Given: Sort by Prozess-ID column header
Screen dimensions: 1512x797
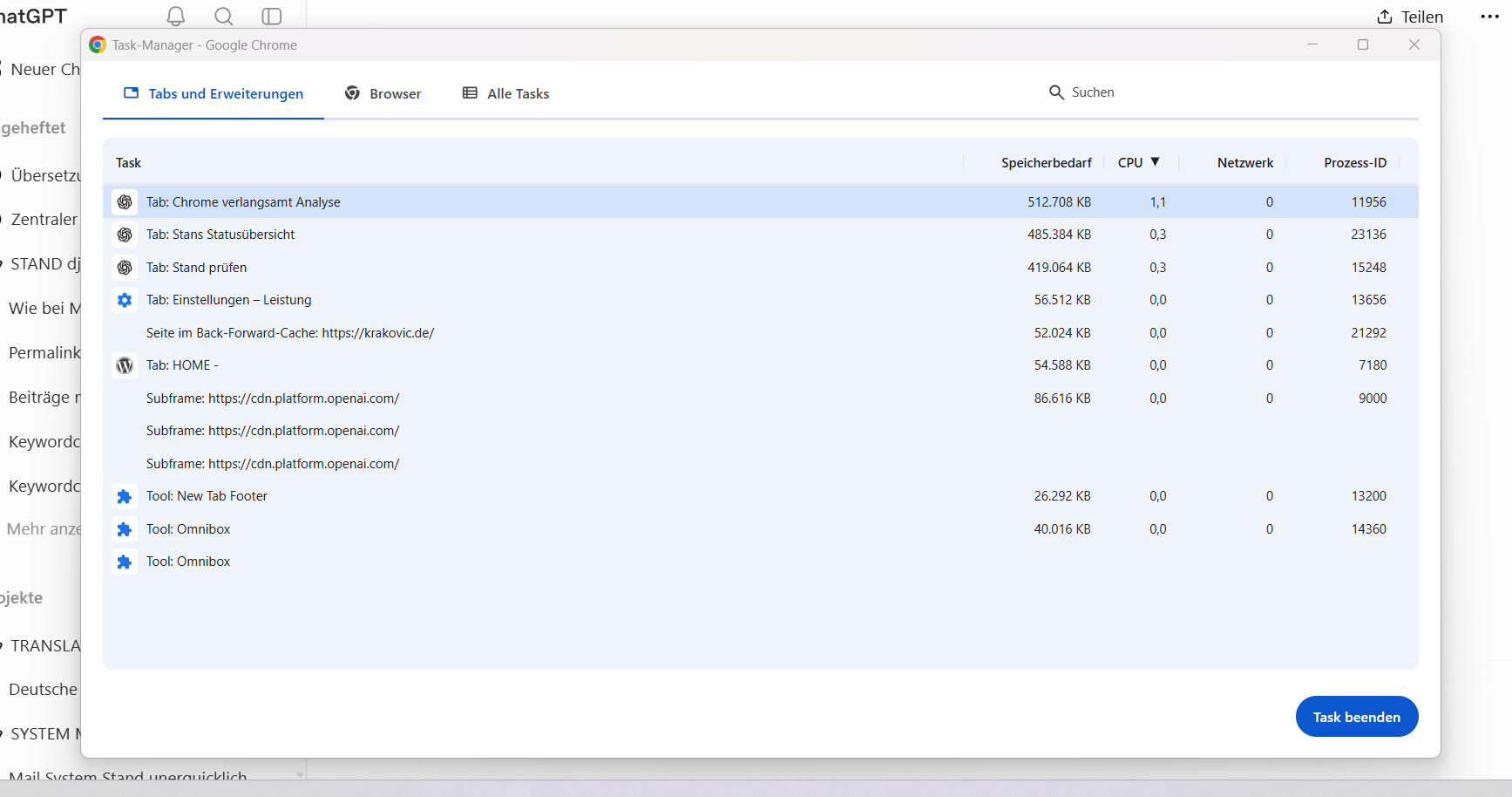Looking at the screenshot, I should 1355,163.
